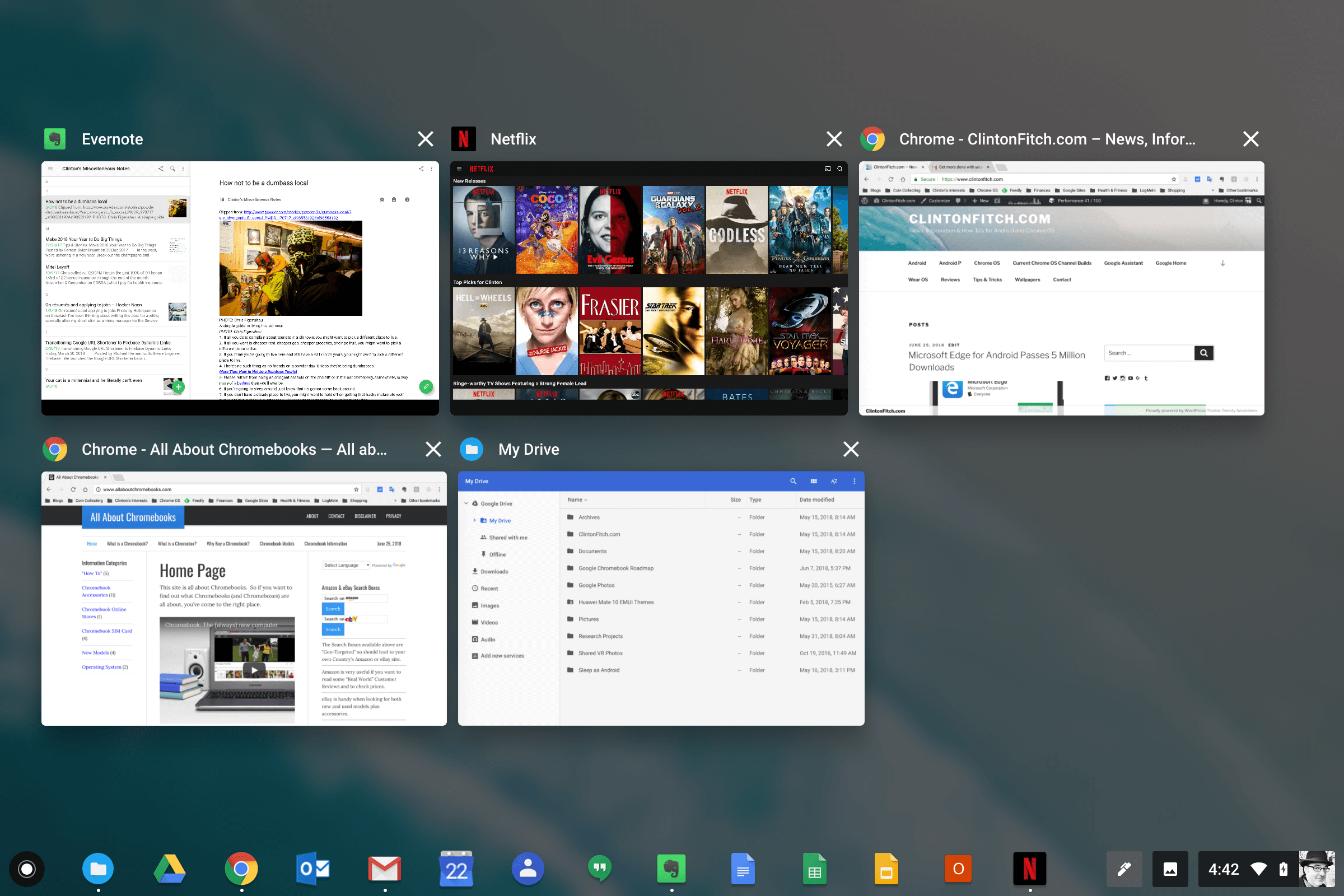Close the My Drive window preview

click(851, 449)
